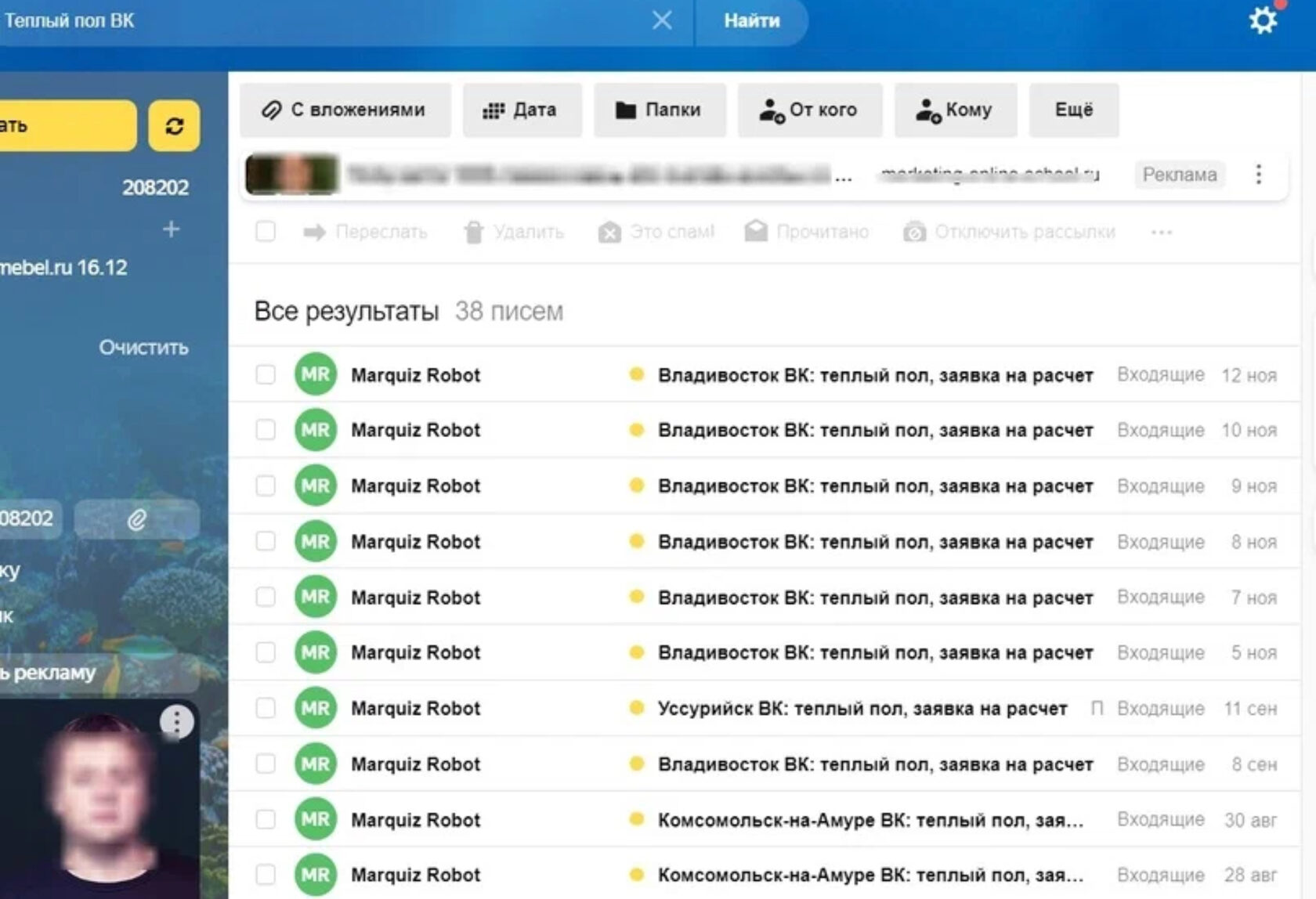The height and width of the screenshot is (899, 1316).
Task: Click MR avatar of 5 ноя email
Action: click(316, 652)
